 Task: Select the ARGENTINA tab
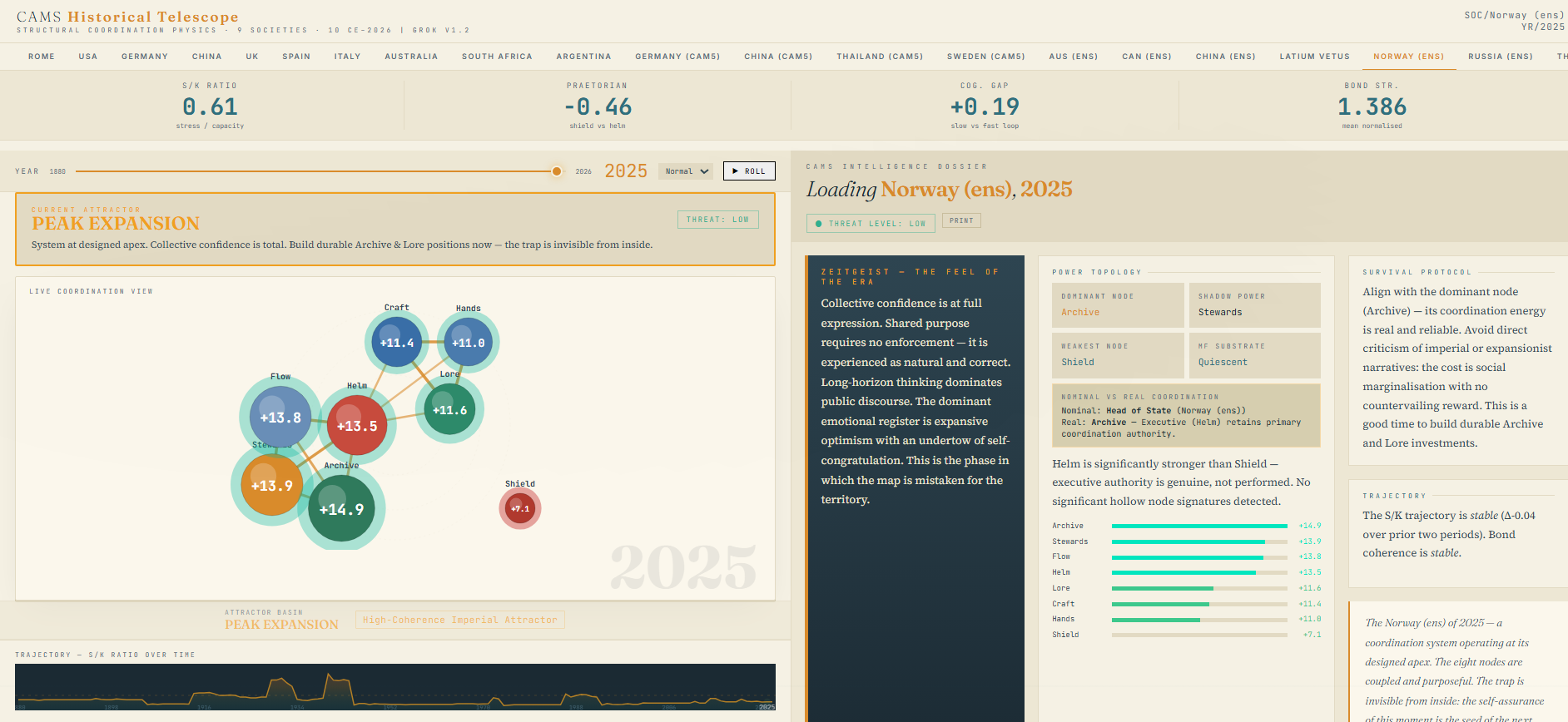pyautogui.click(x=584, y=57)
